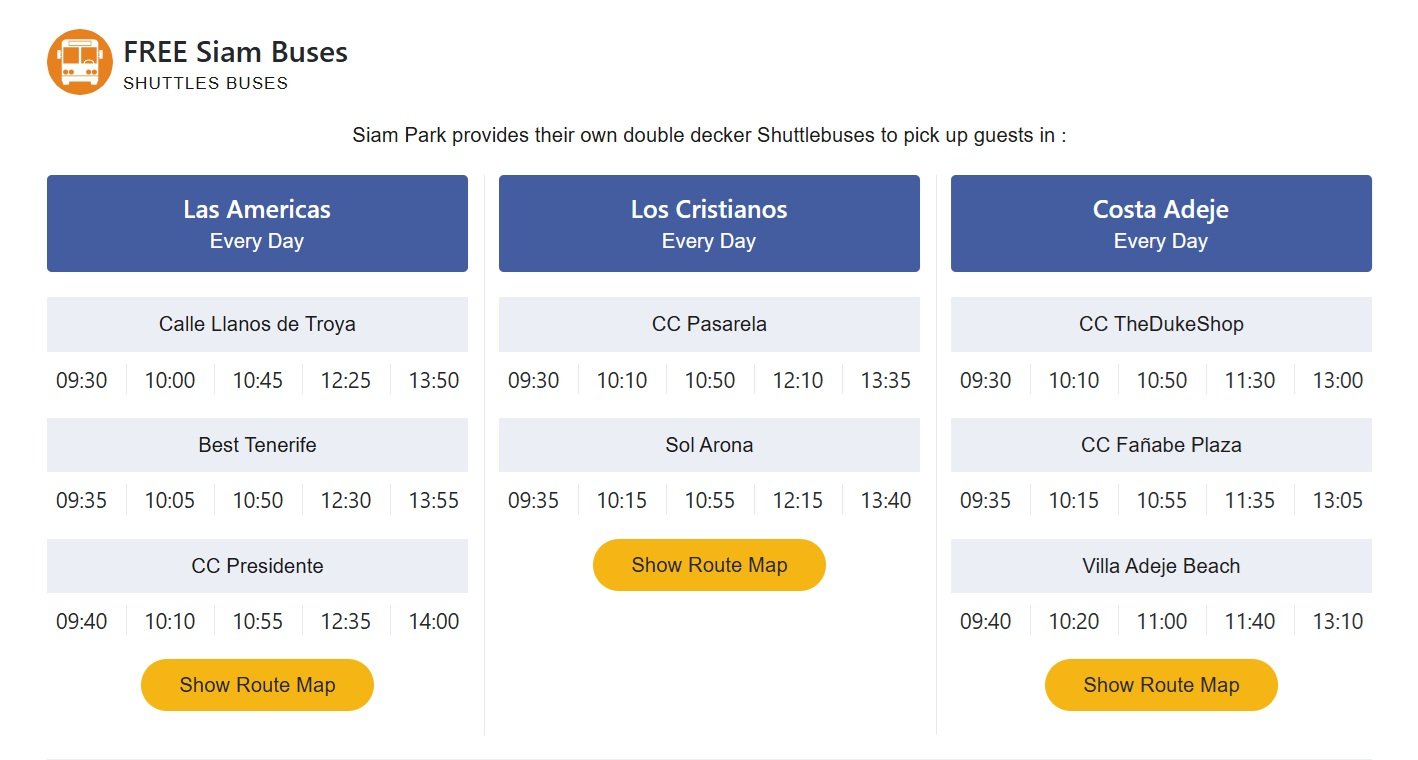
Task: Select the Las Americas header
Action: click(256, 222)
